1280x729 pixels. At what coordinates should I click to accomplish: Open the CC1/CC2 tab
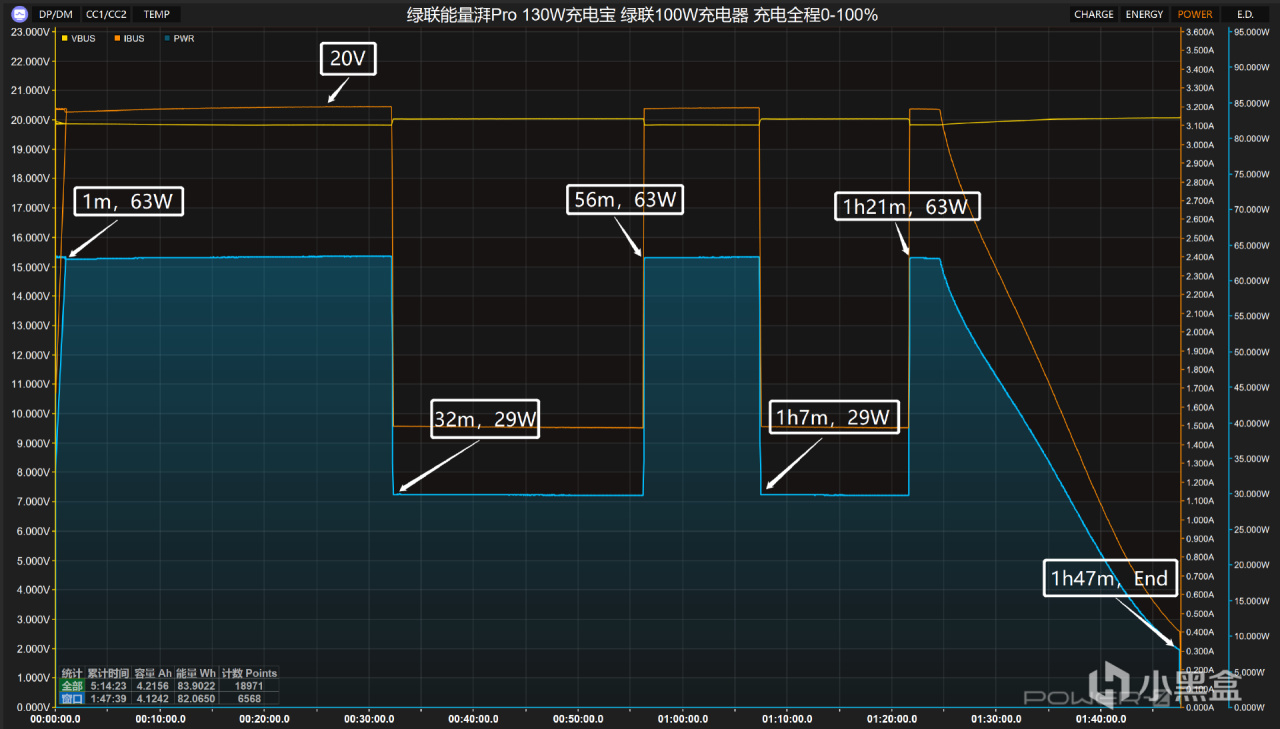(107, 14)
